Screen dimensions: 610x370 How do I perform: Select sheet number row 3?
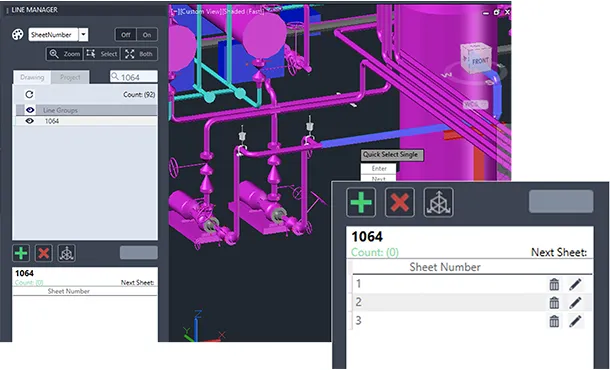point(472,321)
